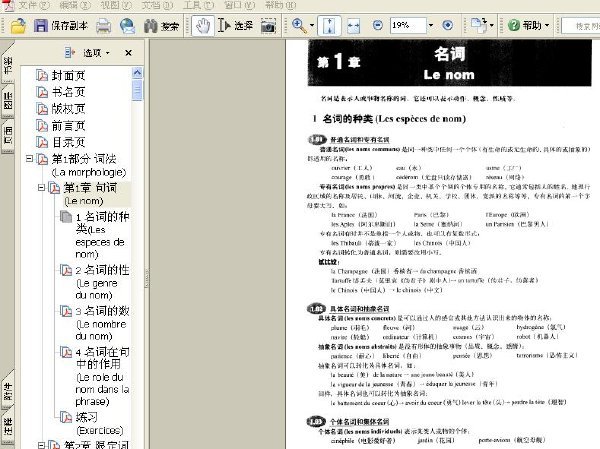Select the Zoom In magnifier tool
The image size is (600, 449).
[299, 26]
